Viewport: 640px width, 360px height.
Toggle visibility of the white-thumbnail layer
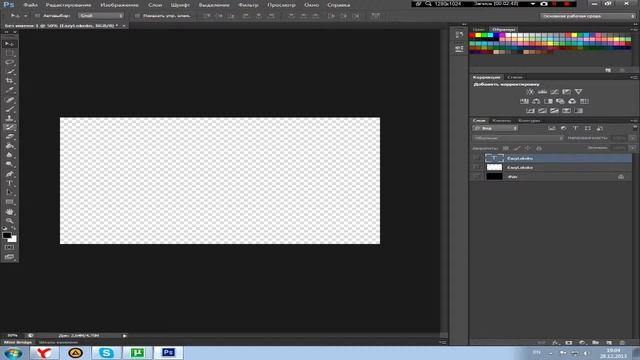[x=477, y=167]
